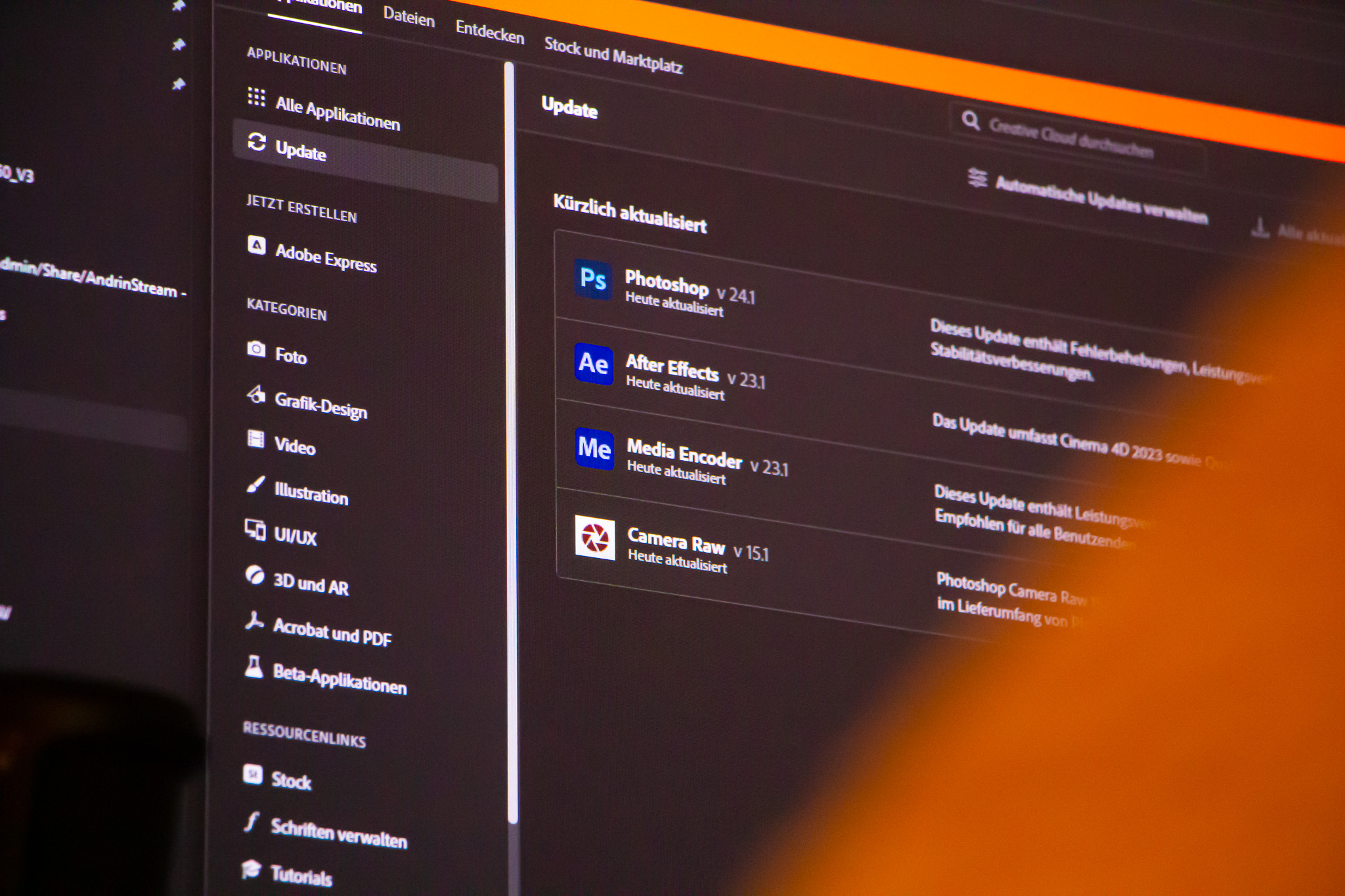Screen dimensions: 1345x896
Task: Click the Acrobat und PDF icon
Action: pyautogui.click(x=254, y=620)
